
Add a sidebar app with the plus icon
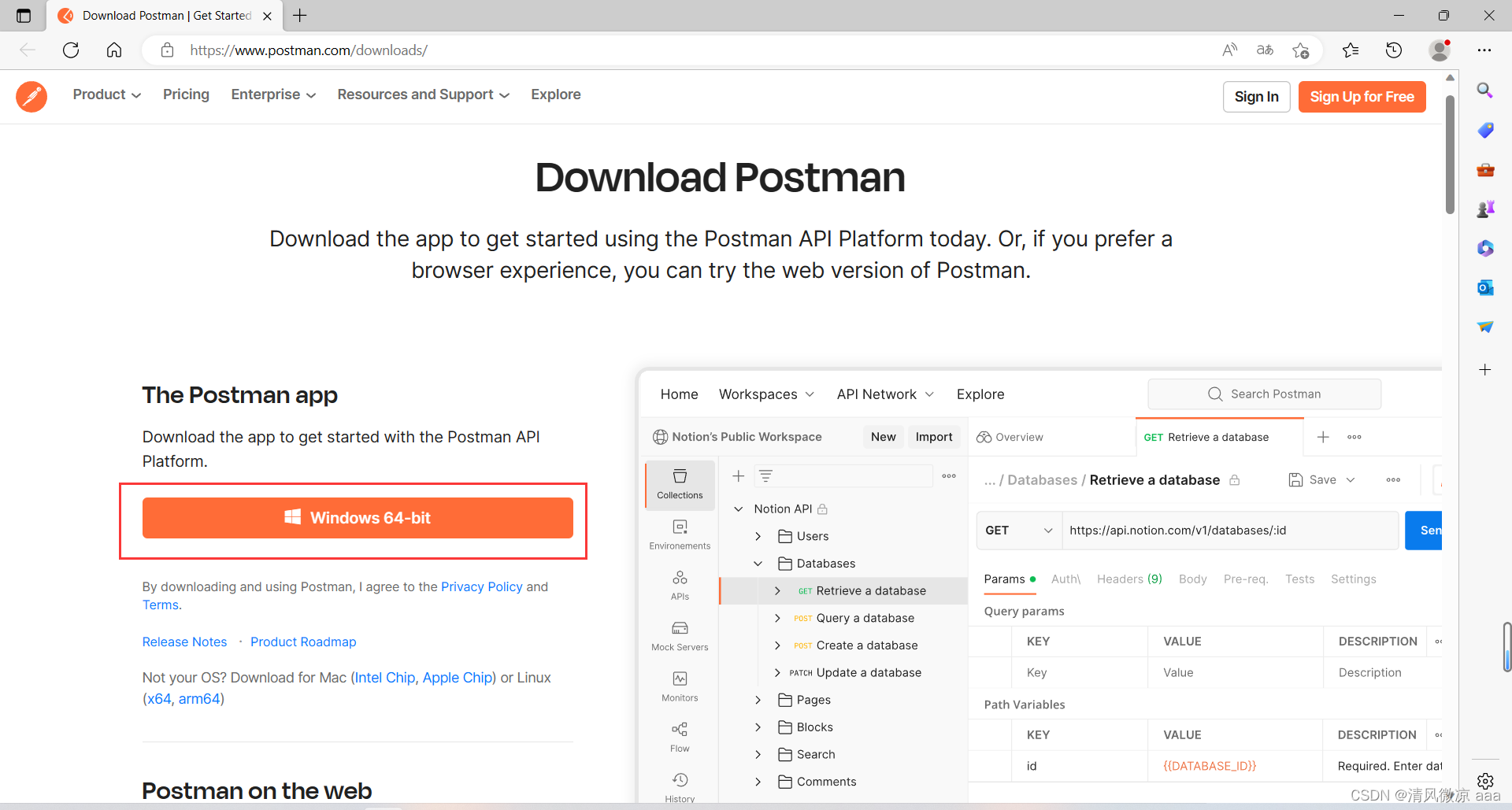1485,369
